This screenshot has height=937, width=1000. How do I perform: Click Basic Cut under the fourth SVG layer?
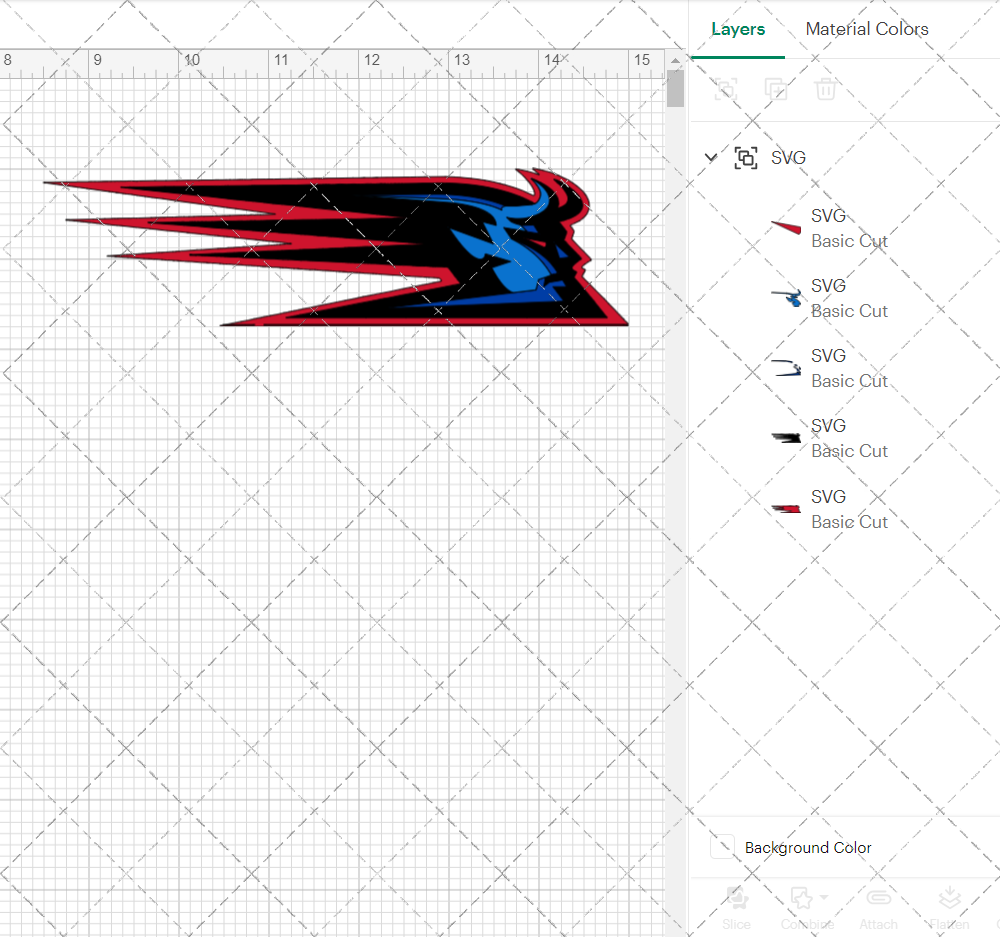point(849,452)
